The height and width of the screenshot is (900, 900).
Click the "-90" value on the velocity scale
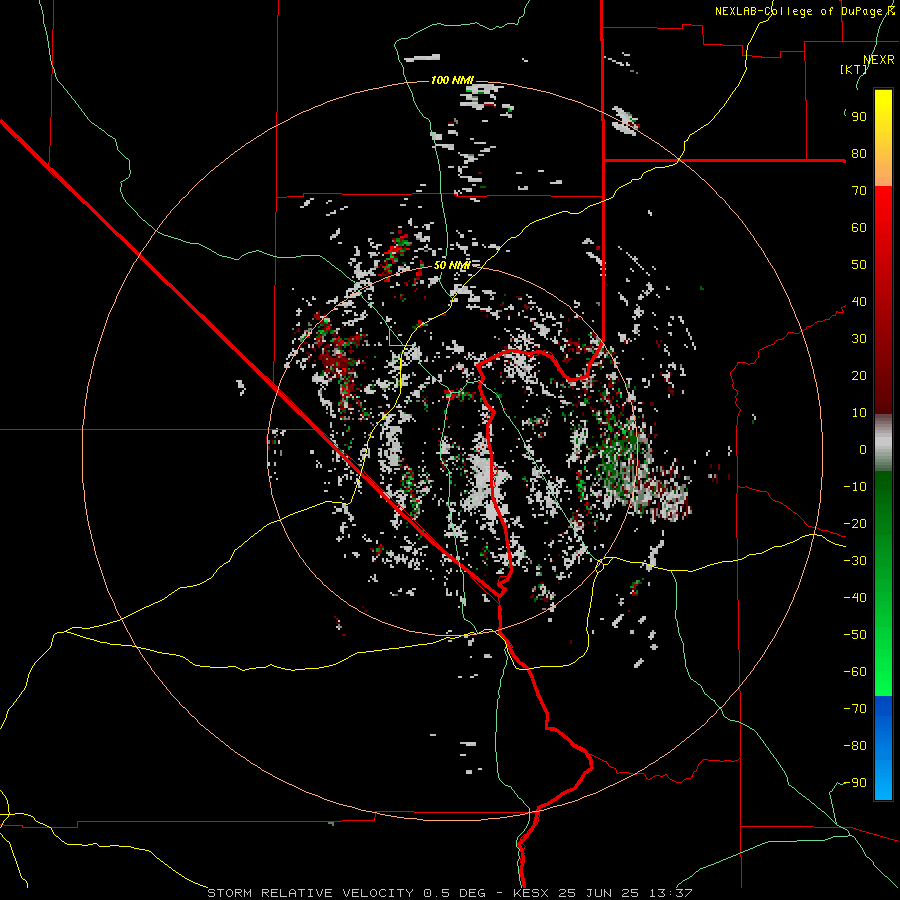point(855,783)
